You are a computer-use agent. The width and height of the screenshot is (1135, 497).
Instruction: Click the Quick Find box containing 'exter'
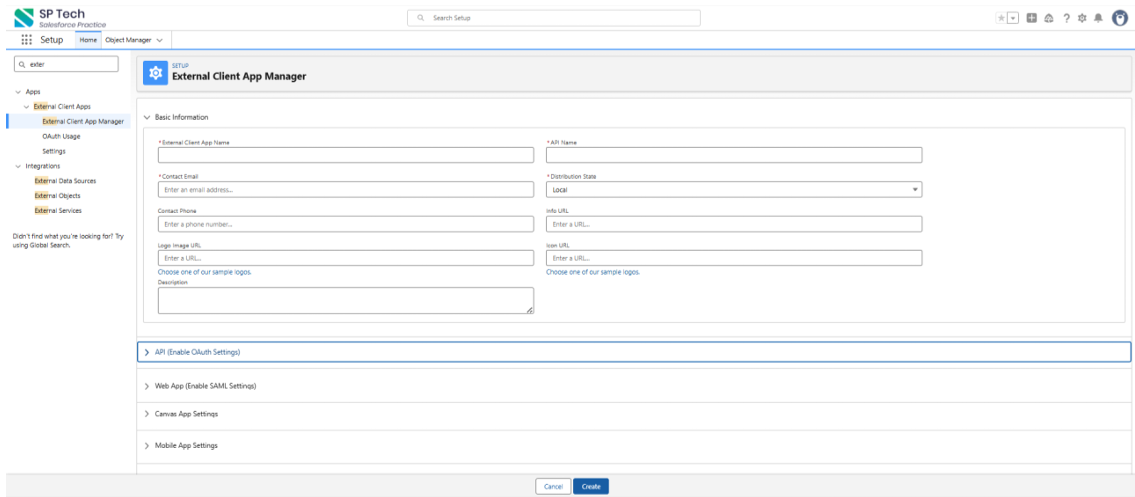66,64
